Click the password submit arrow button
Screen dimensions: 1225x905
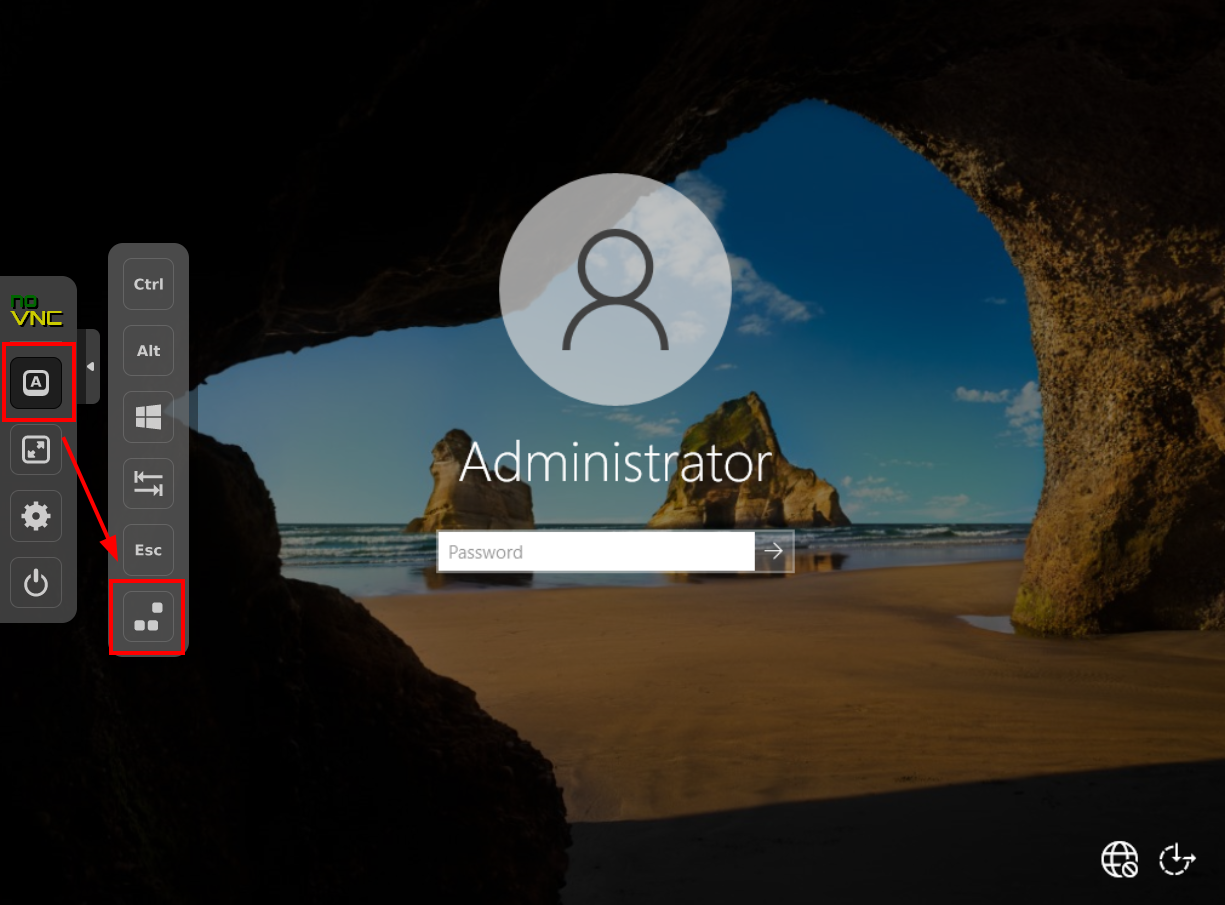coord(774,551)
